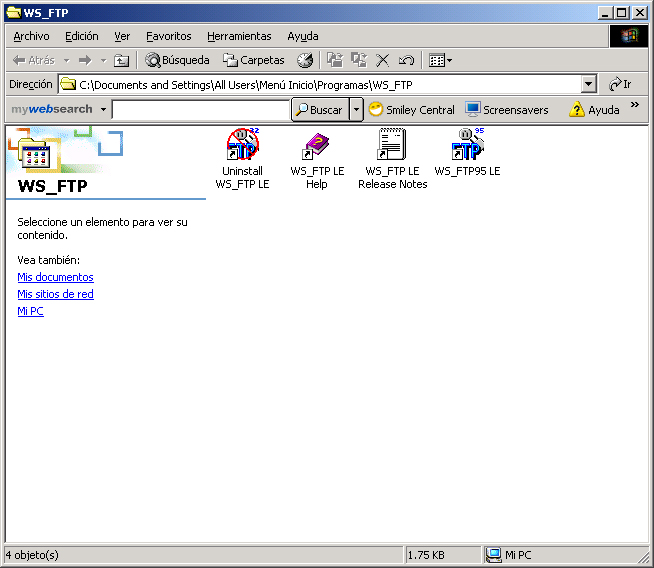Open Smiley Central in toolbar

(412, 110)
